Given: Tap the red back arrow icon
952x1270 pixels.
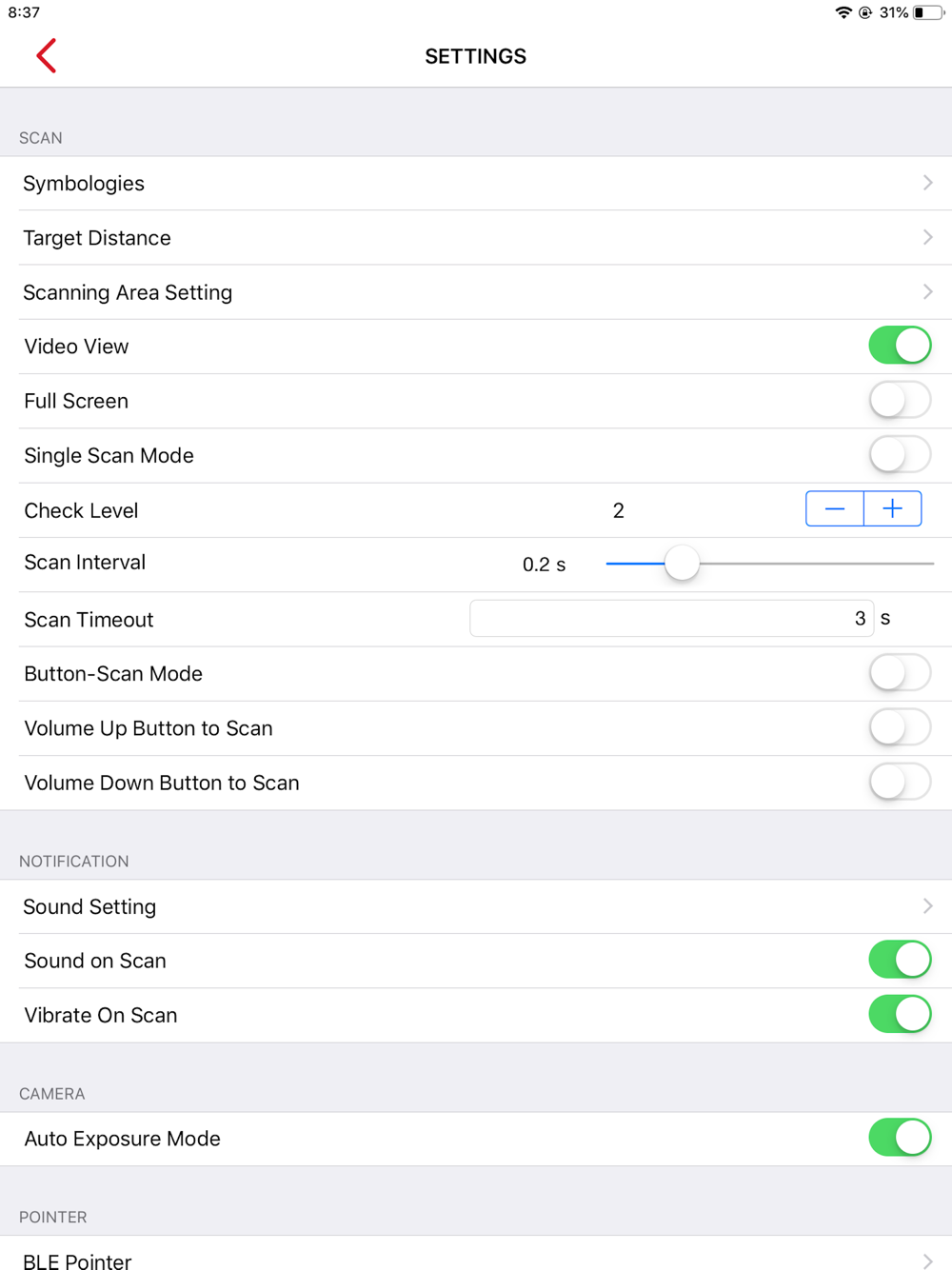Looking at the screenshot, I should [47, 56].
